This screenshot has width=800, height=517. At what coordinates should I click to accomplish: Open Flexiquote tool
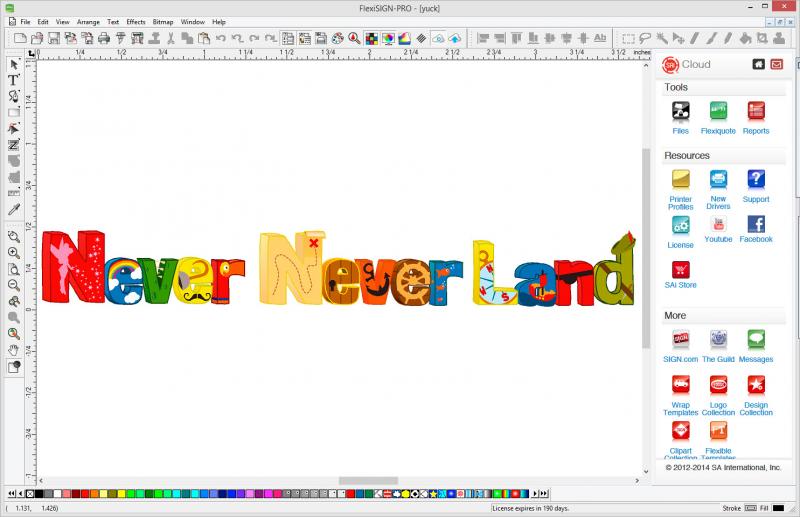point(718,118)
